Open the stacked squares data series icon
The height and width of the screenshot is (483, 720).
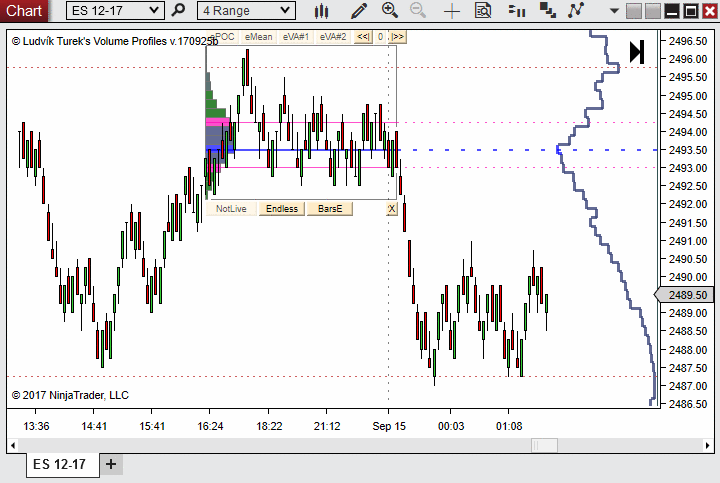point(547,10)
